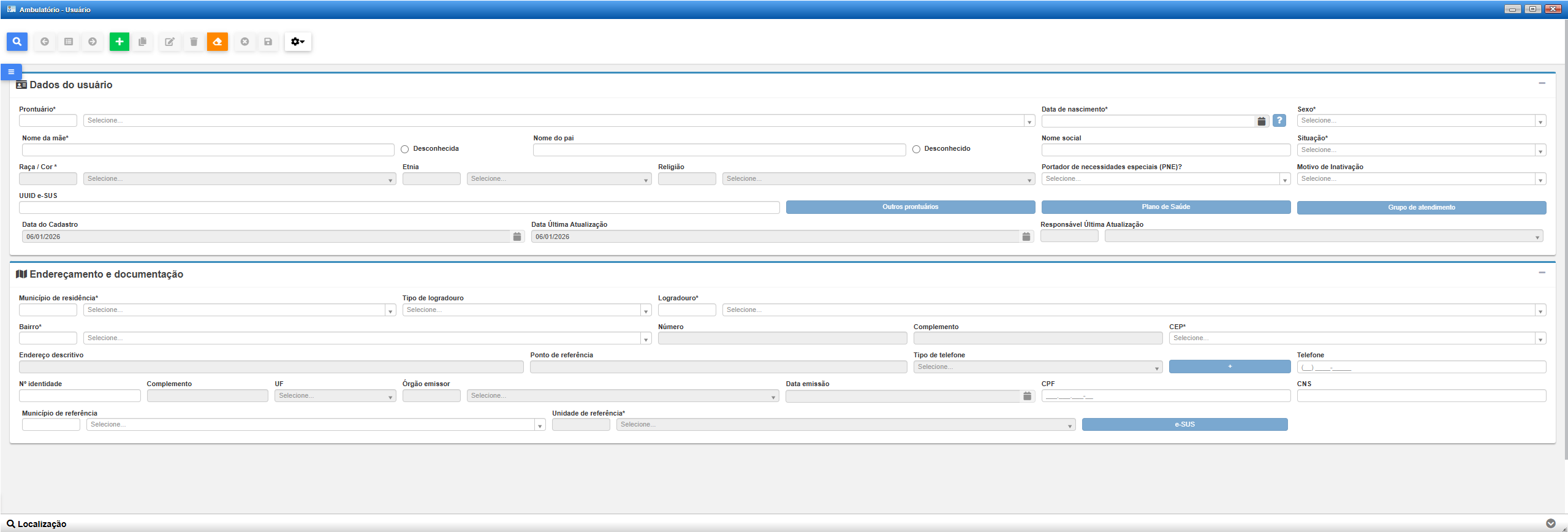Select the Desconhecida radio for mother
The height and width of the screenshot is (532, 1568).
tap(405, 150)
